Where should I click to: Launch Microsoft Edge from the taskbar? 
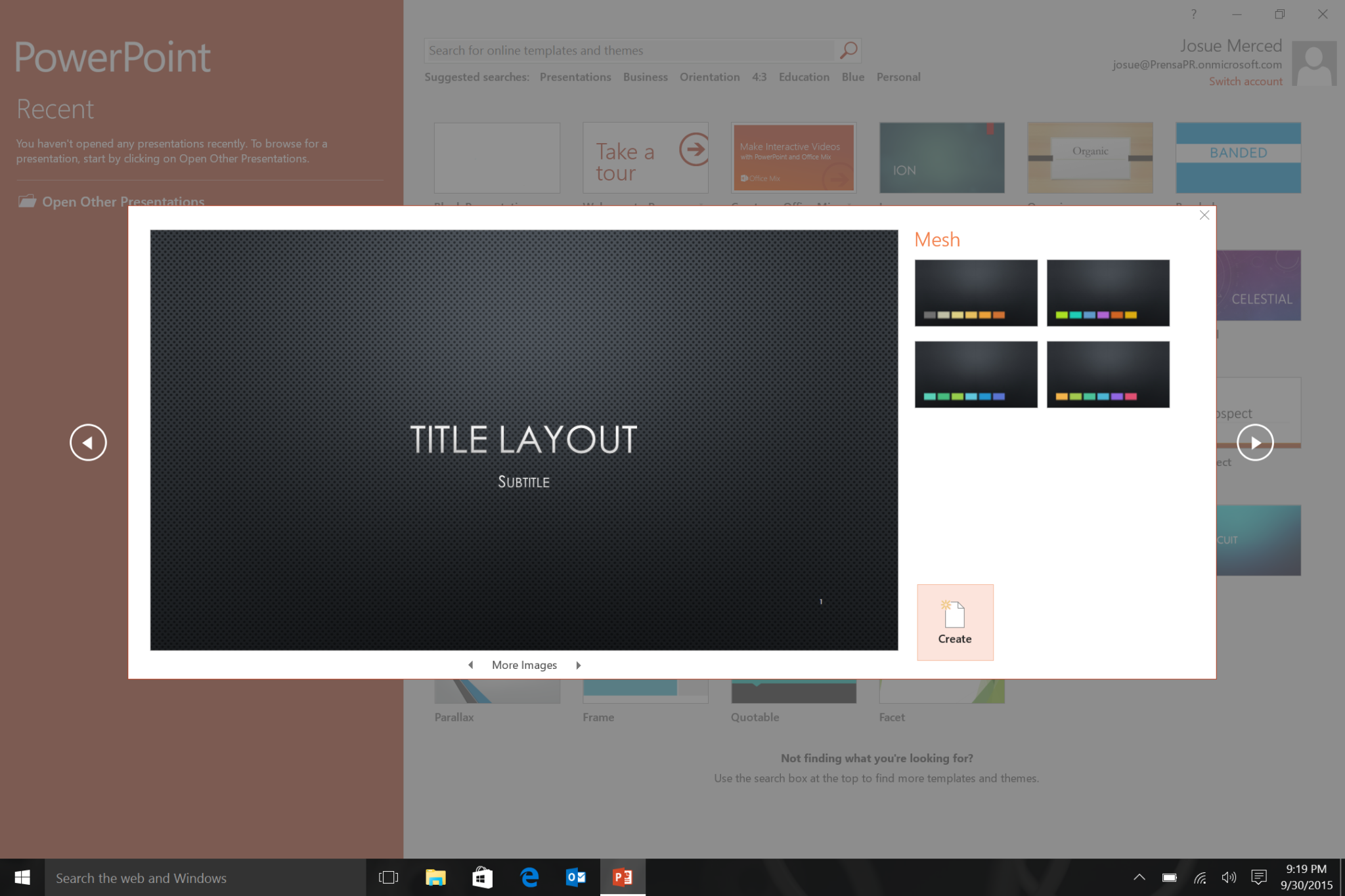529,878
